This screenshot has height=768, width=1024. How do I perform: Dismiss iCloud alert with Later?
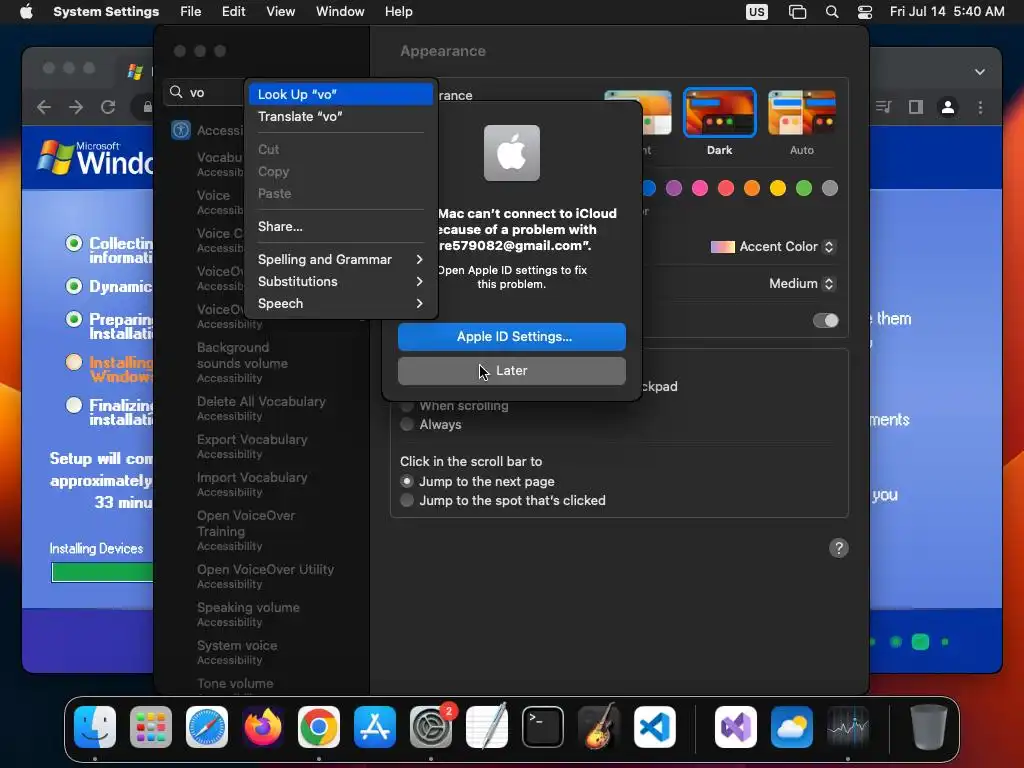[x=512, y=370]
